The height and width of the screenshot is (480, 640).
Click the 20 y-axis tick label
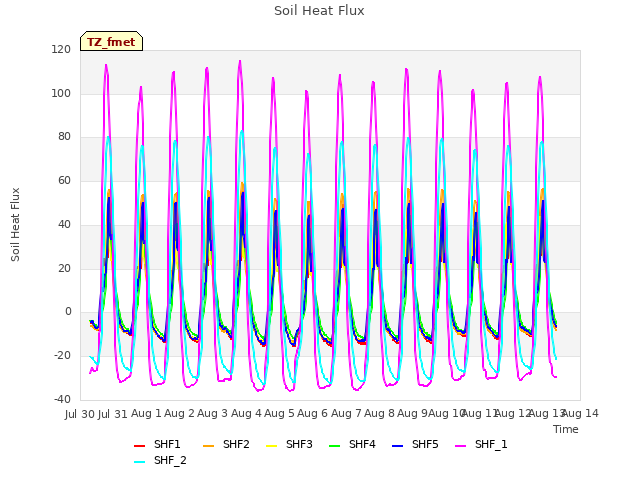(64, 268)
